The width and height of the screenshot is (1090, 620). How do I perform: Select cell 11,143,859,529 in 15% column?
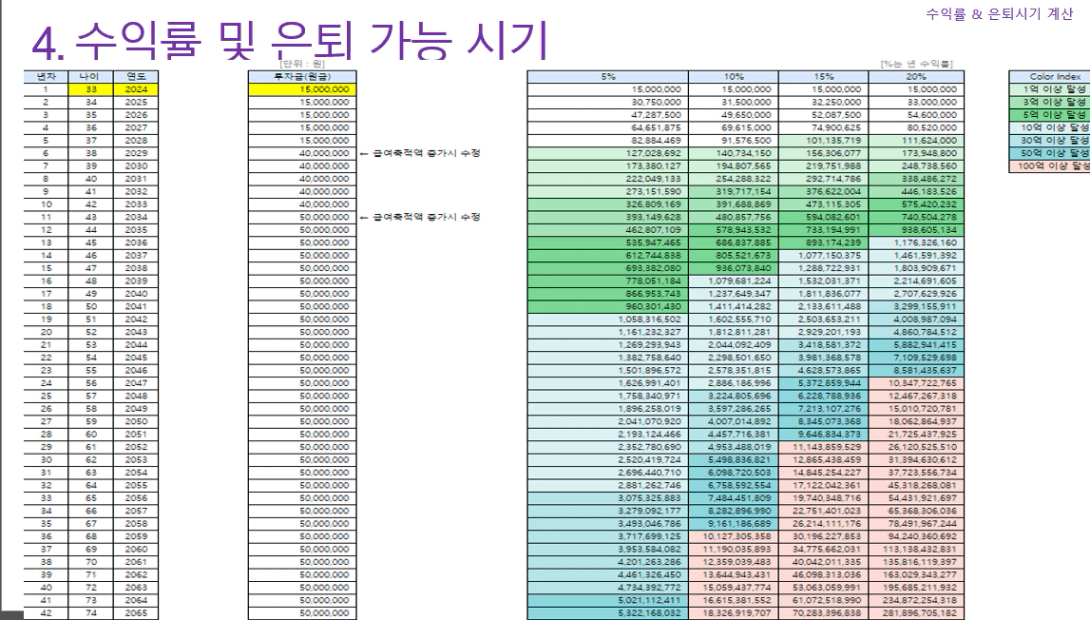(823, 447)
